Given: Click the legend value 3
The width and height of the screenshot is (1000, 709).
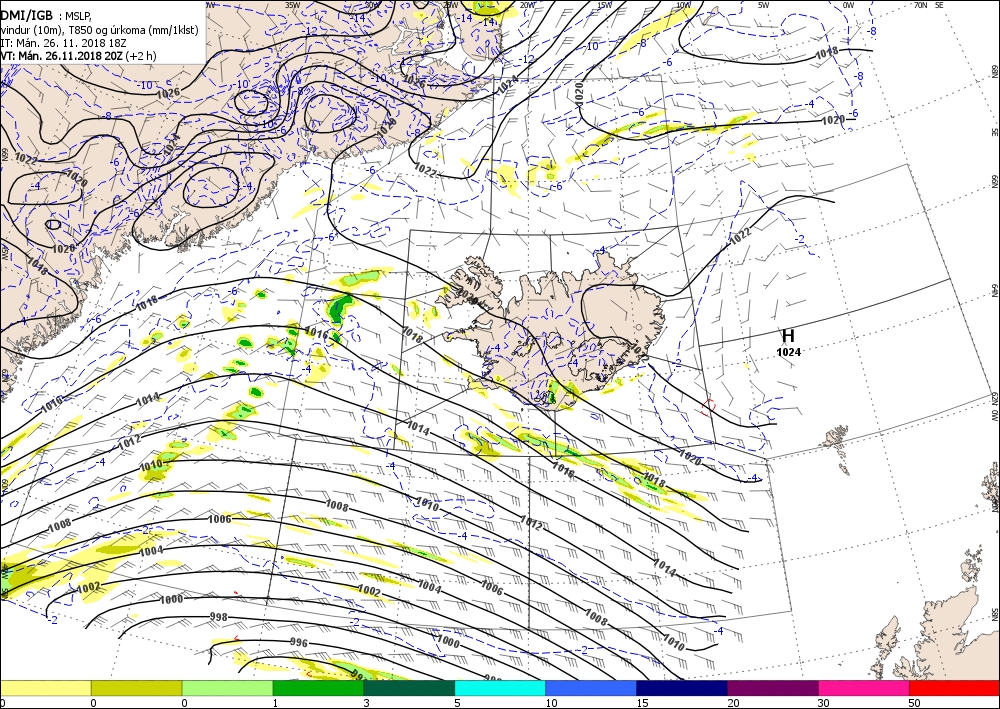Looking at the screenshot, I should [367, 703].
